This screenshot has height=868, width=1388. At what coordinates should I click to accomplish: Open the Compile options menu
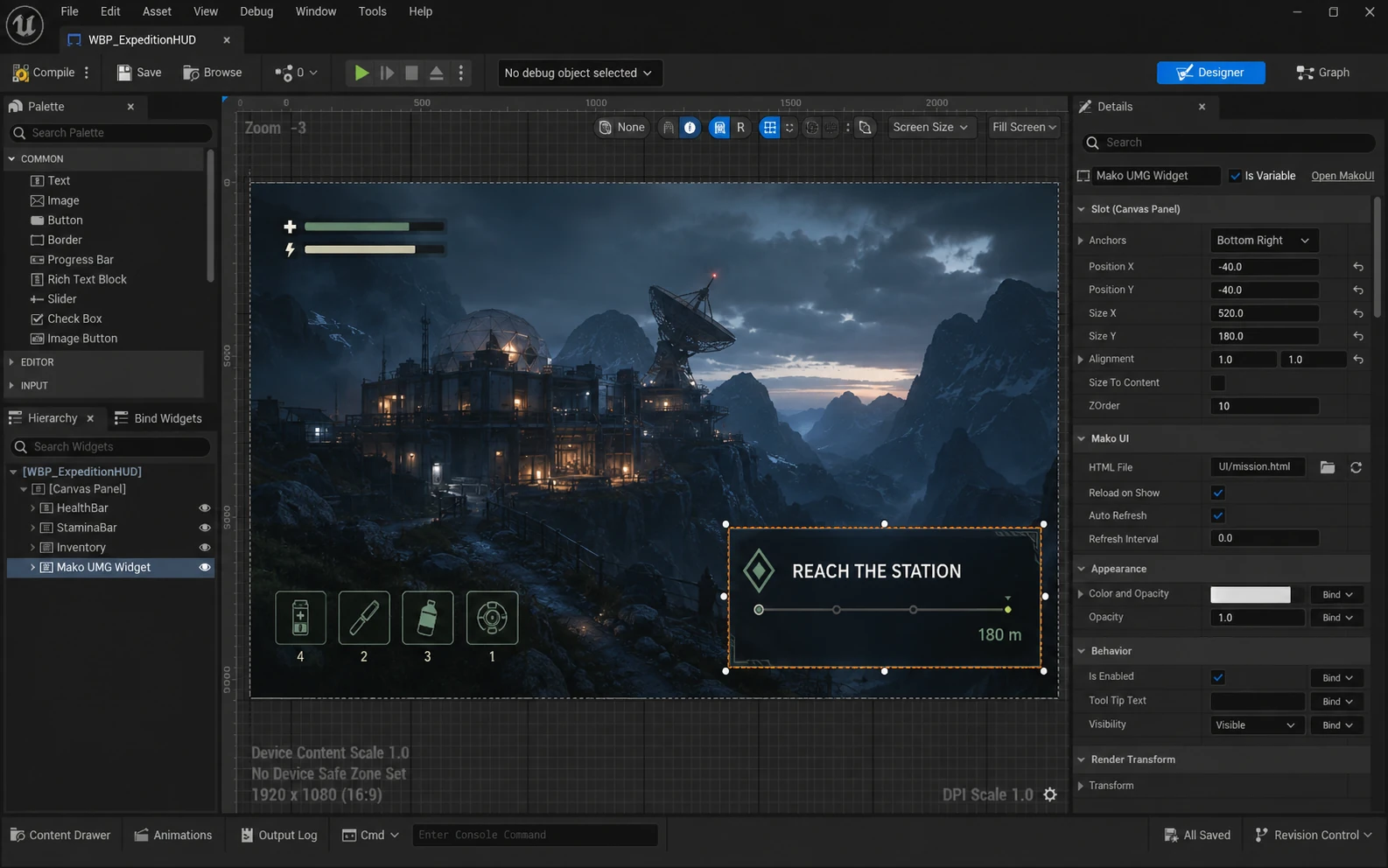(87, 73)
